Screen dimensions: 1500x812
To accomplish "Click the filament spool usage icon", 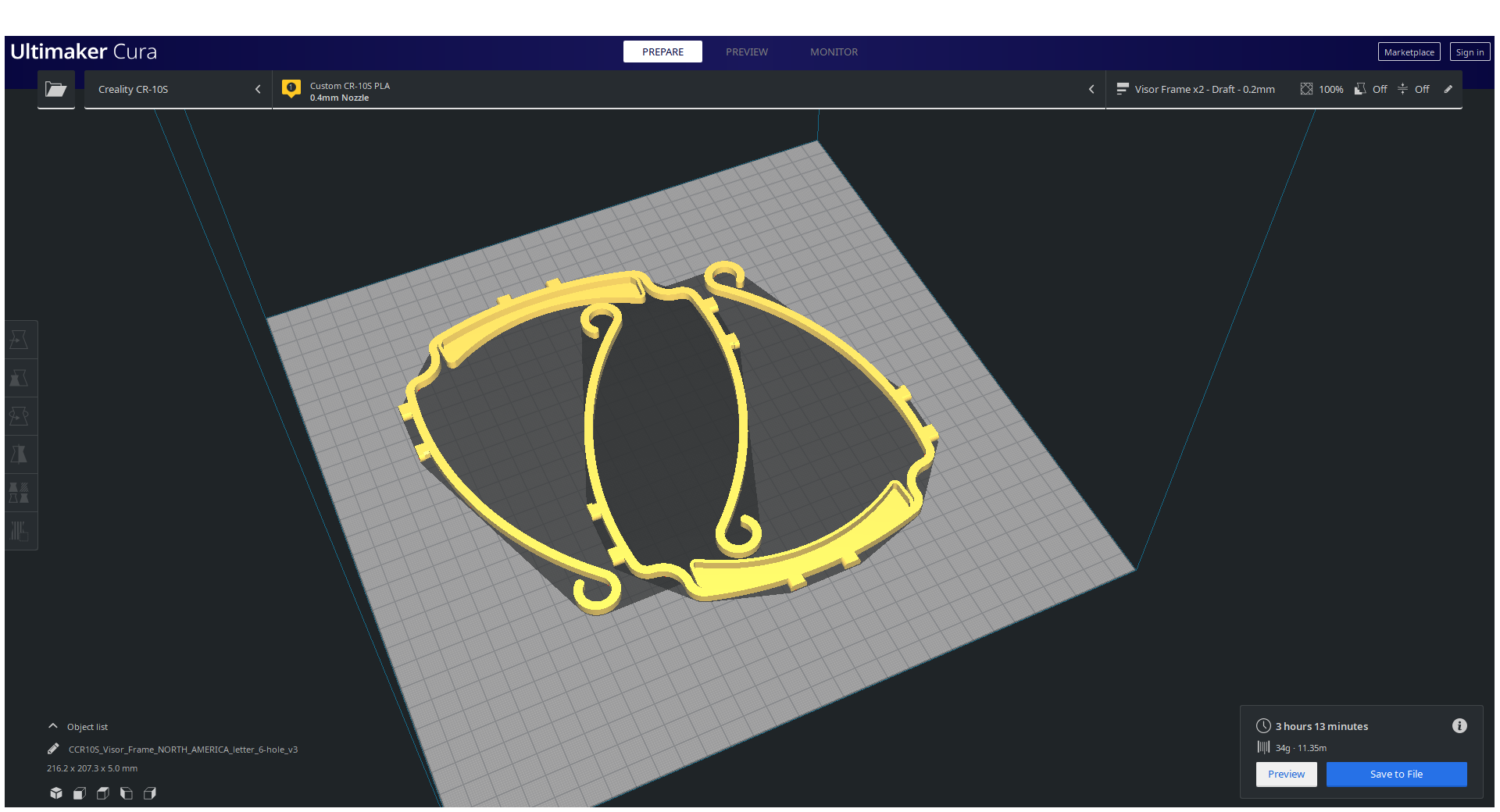I will (1263, 747).
